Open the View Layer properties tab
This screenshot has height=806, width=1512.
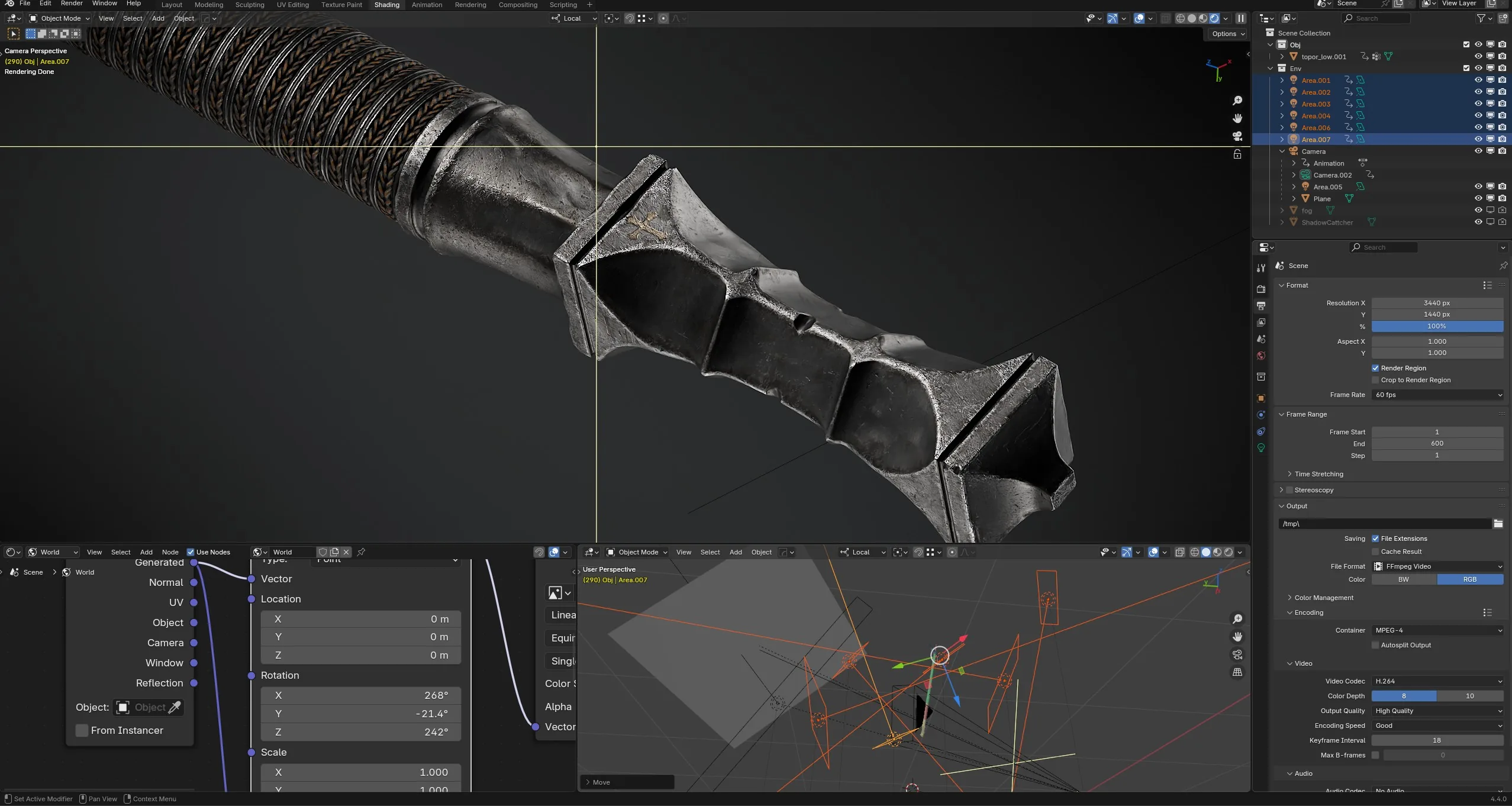point(1261,323)
